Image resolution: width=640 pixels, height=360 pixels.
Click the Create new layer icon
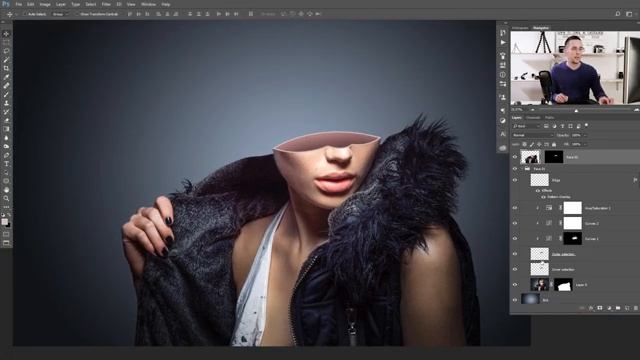point(627,308)
